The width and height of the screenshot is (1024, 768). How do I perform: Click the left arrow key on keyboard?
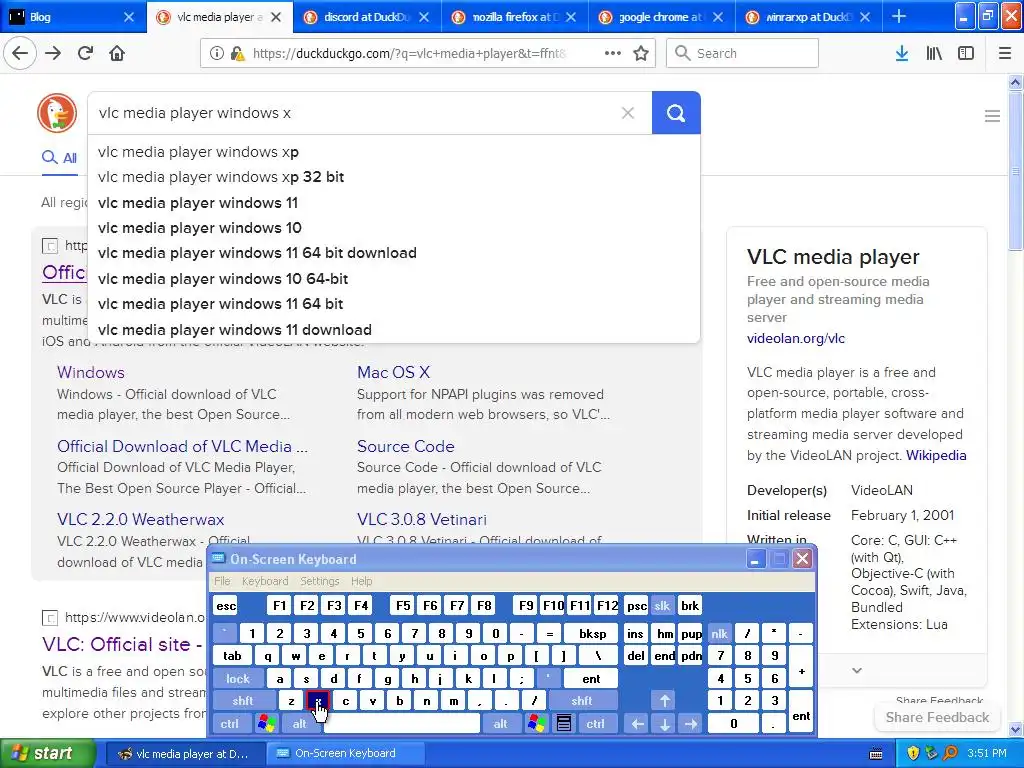click(637, 724)
